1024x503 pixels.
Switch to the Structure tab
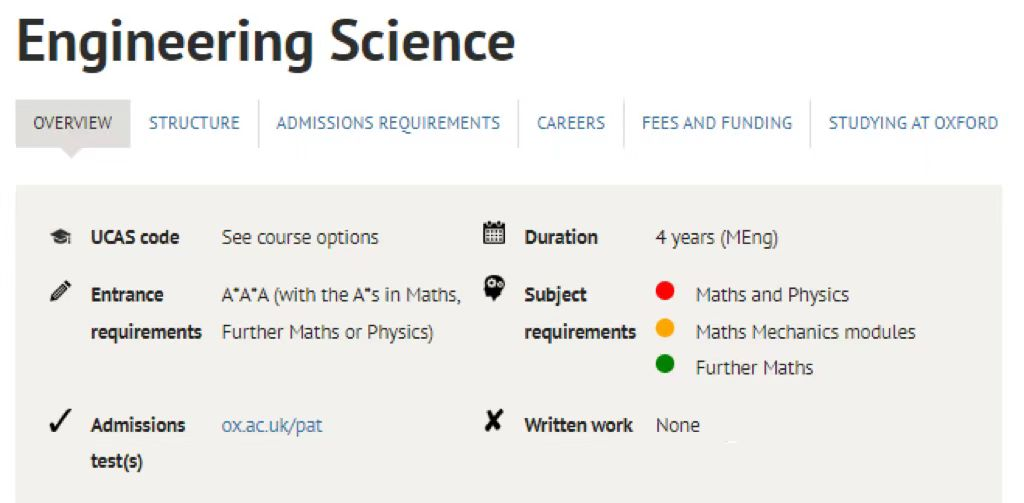(x=194, y=123)
